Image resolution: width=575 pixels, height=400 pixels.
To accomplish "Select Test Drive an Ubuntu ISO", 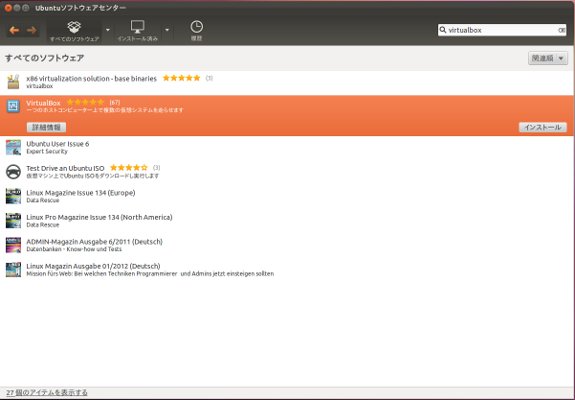I will tap(287, 172).
